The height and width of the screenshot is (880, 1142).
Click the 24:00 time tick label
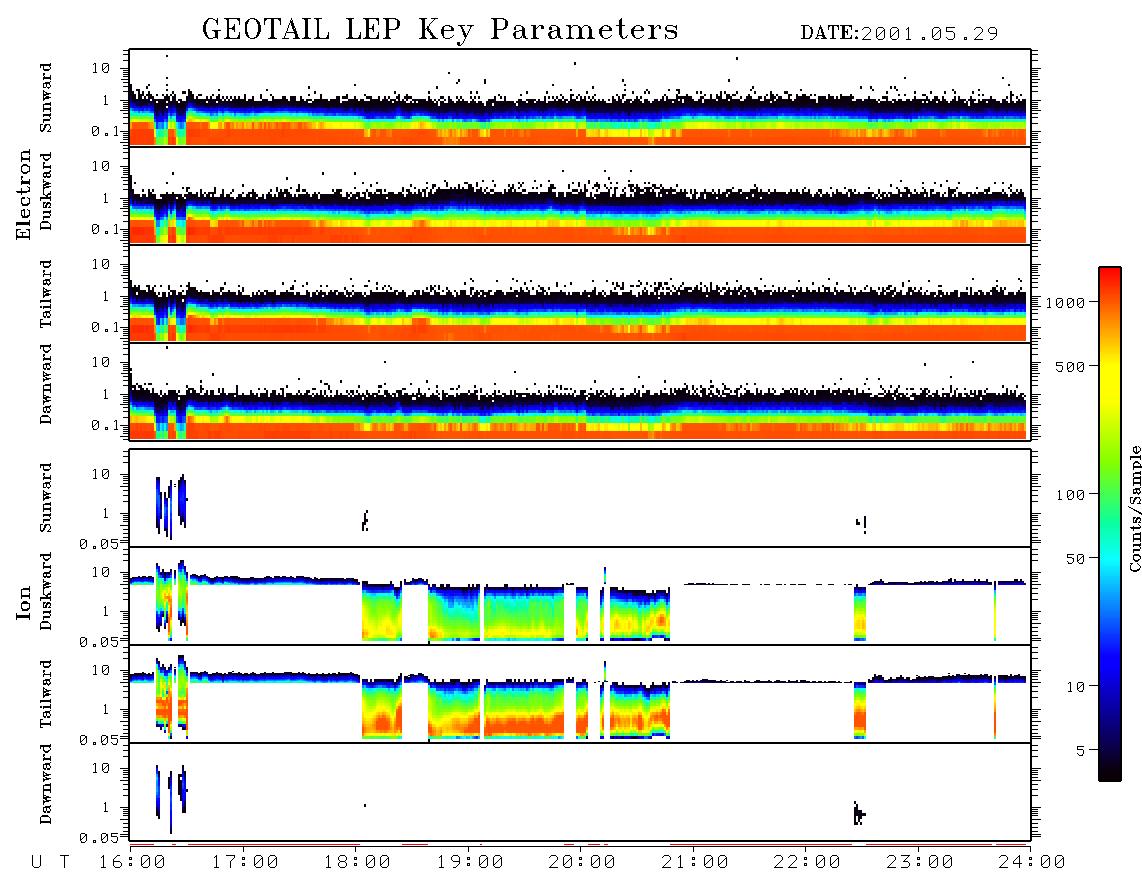1032,863
